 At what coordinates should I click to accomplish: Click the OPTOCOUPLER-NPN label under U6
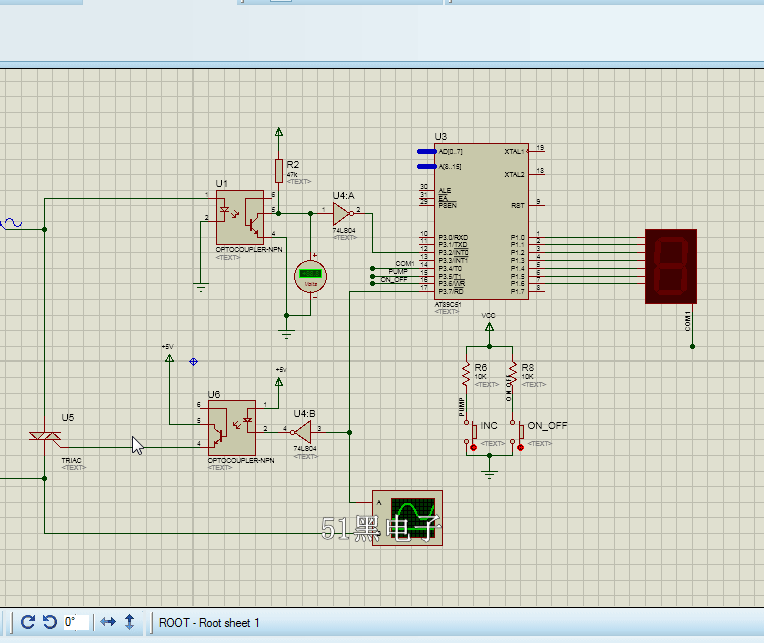pyautogui.click(x=241, y=460)
